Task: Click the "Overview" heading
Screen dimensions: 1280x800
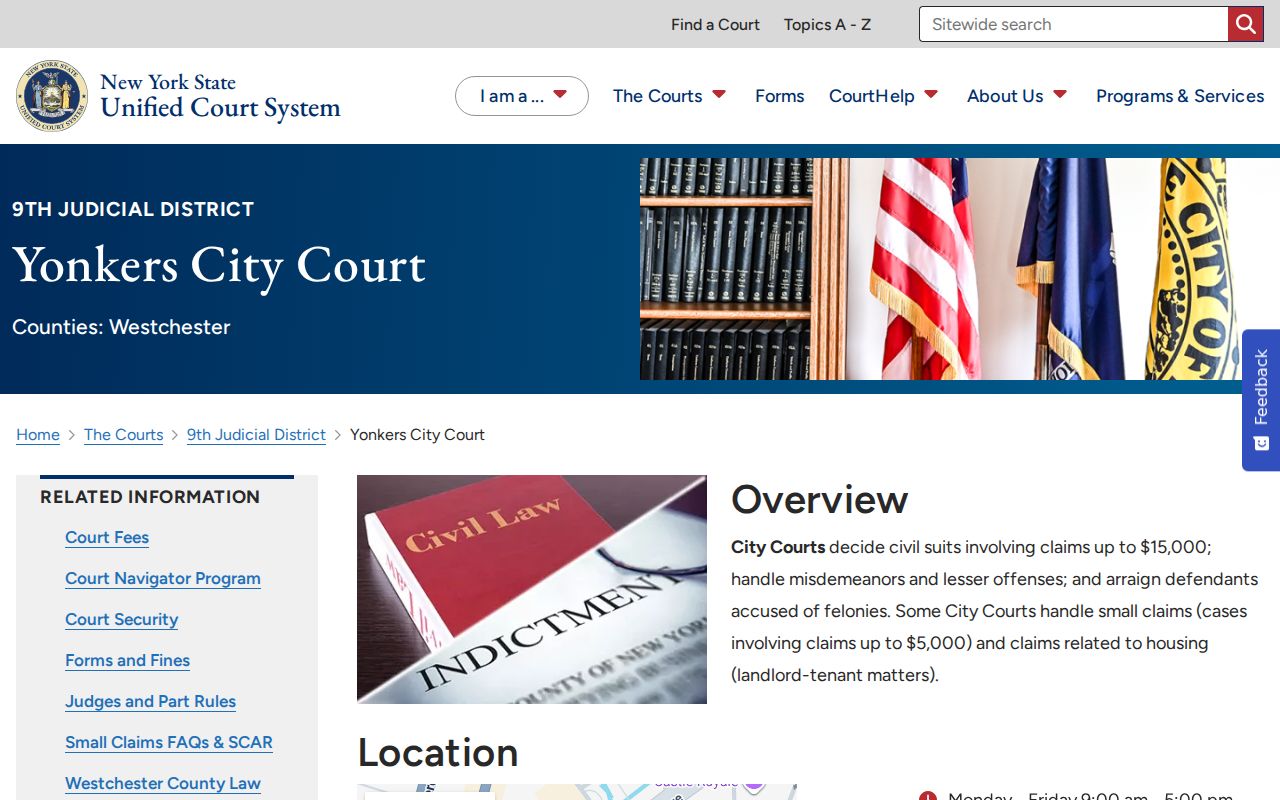Action: [x=819, y=499]
